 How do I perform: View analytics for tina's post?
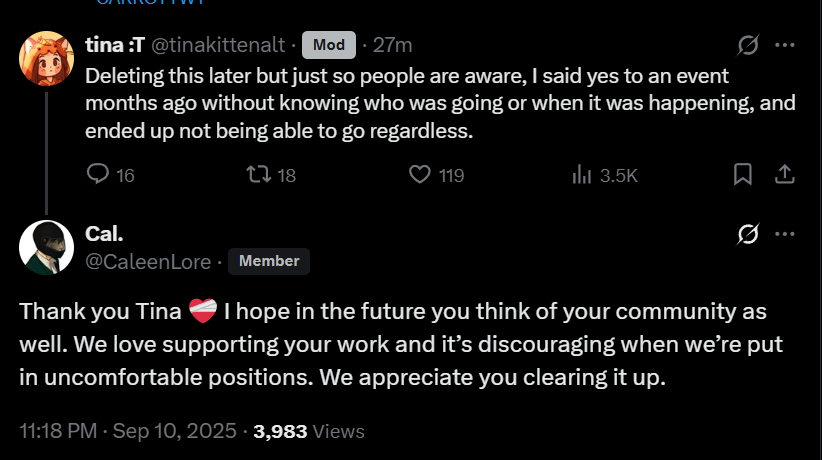[582, 175]
